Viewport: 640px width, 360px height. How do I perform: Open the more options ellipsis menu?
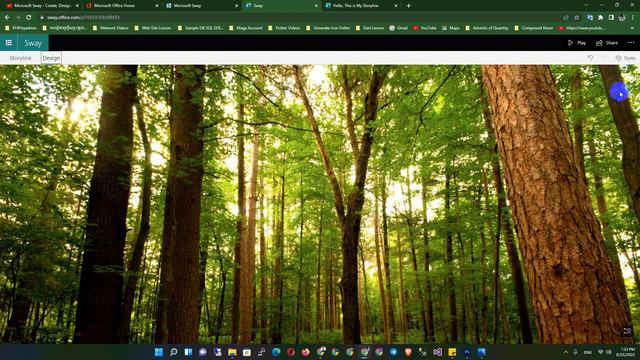pyautogui.click(x=631, y=43)
